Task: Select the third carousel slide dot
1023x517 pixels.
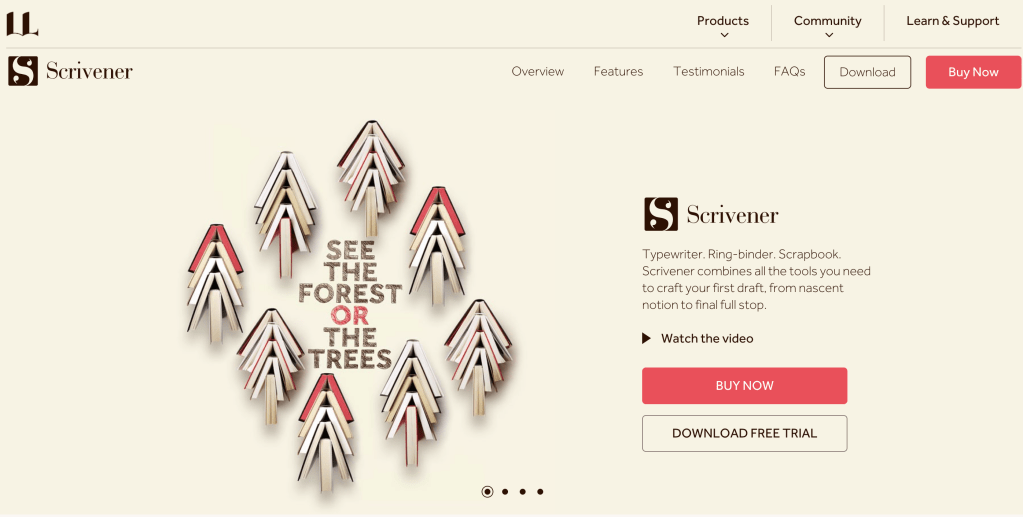Action: pos(523,492)
